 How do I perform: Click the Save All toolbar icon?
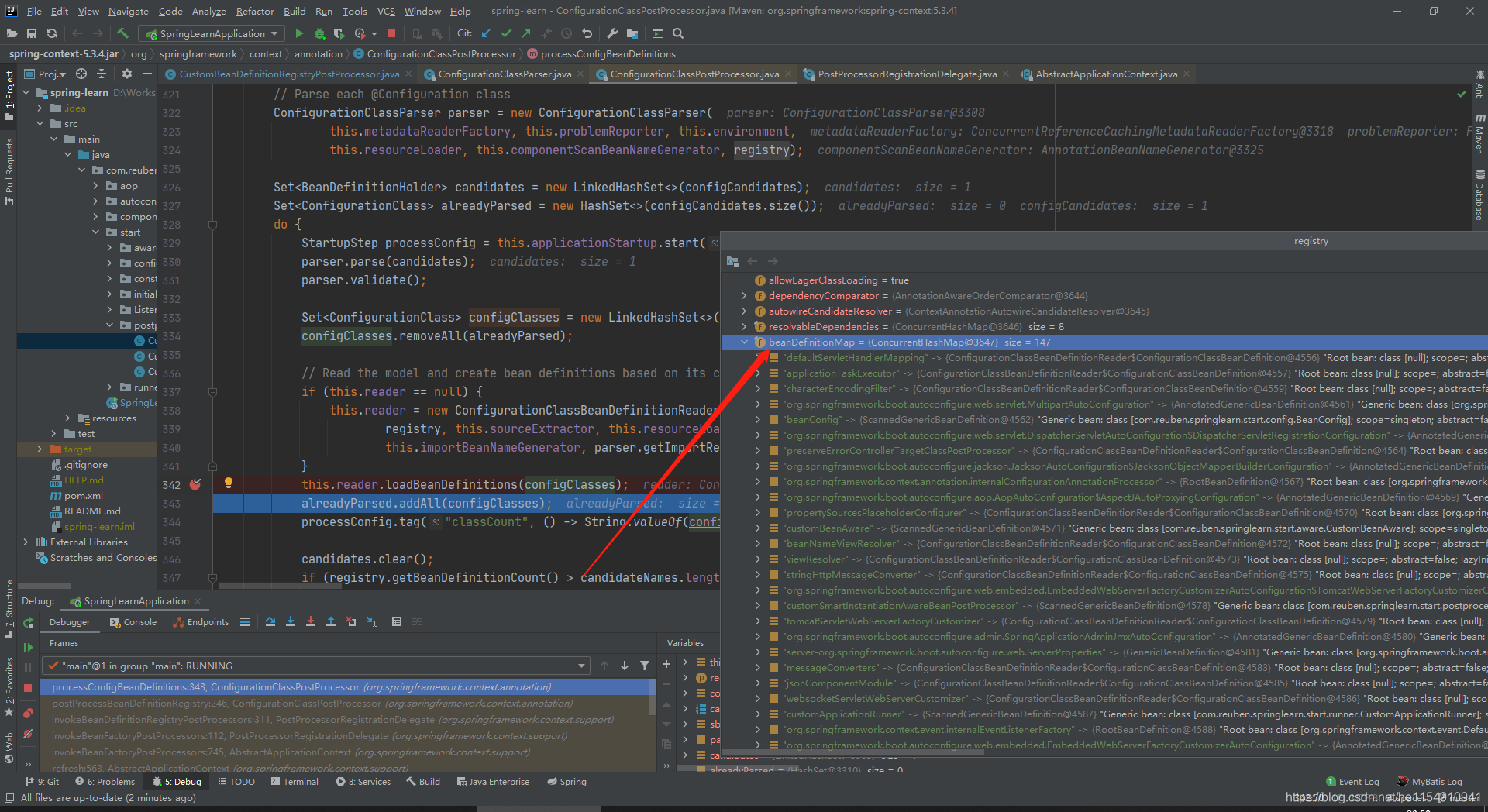[32, 33]
